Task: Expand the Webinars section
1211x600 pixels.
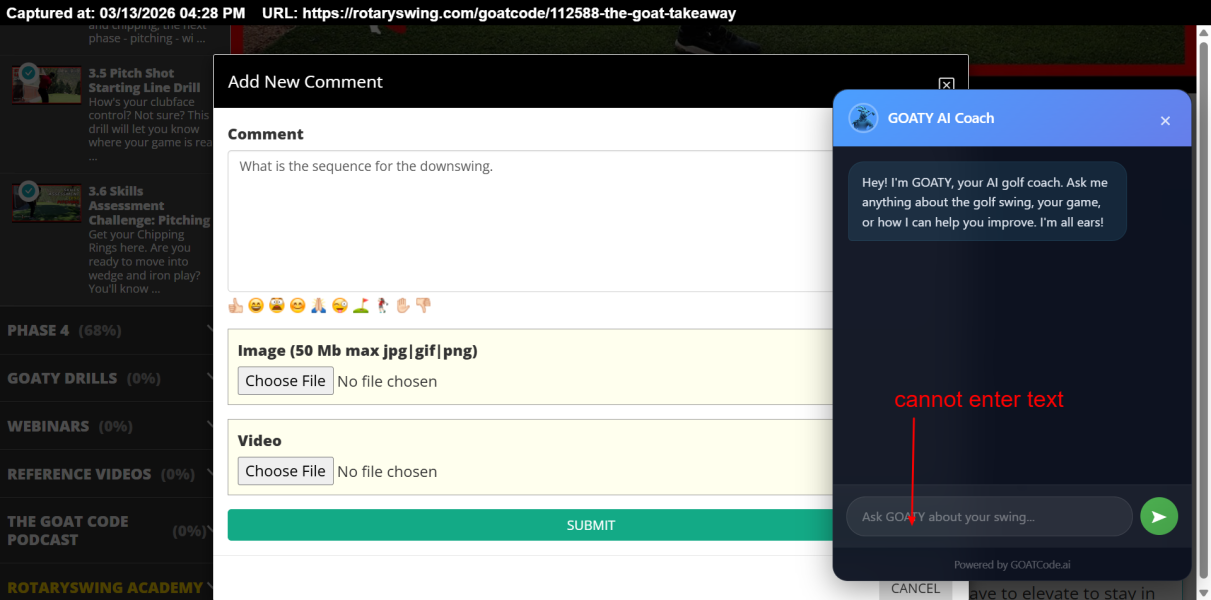Action: 106,426
